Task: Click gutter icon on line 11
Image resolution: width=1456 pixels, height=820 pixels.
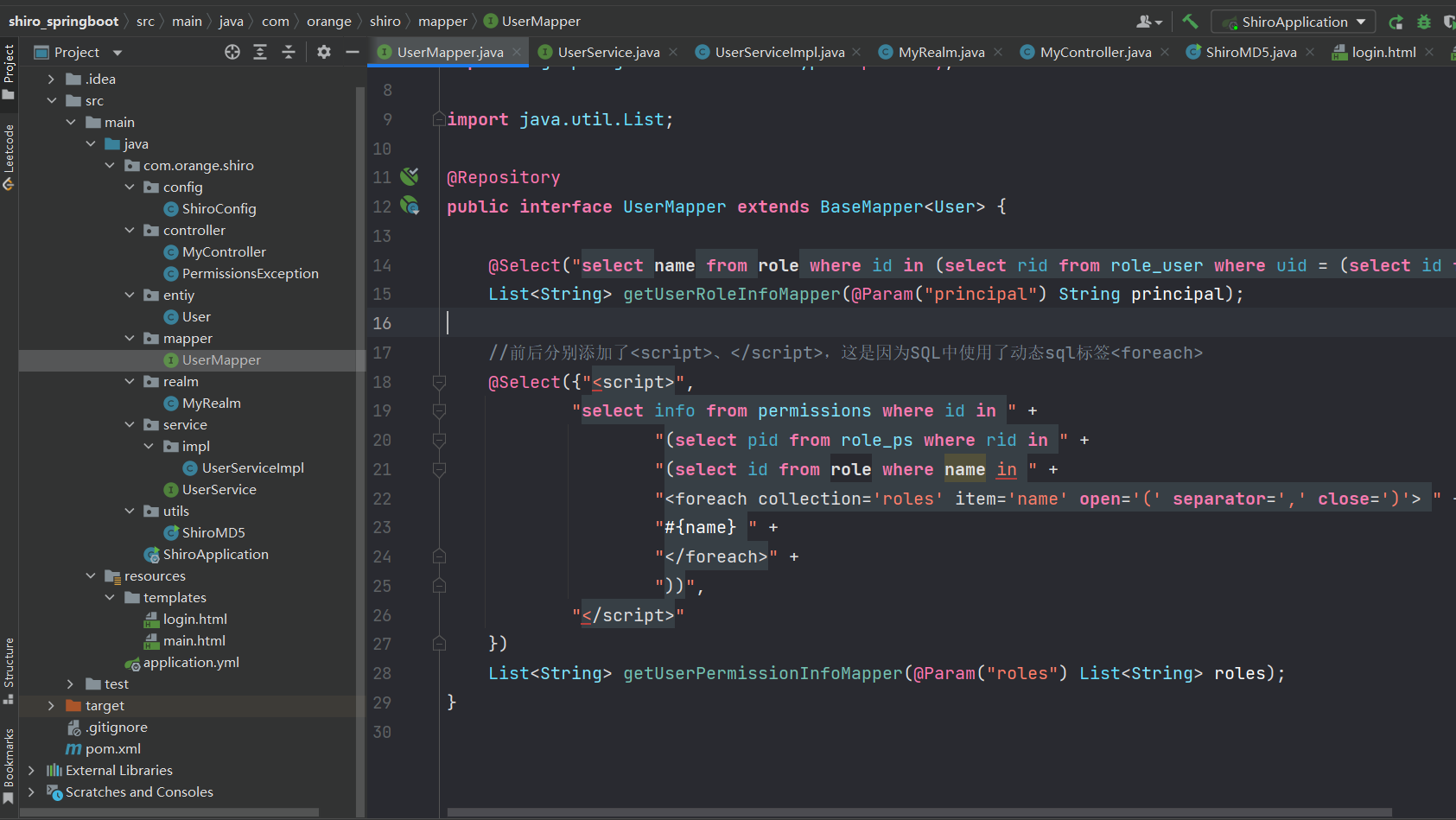Action: point(410,176)
